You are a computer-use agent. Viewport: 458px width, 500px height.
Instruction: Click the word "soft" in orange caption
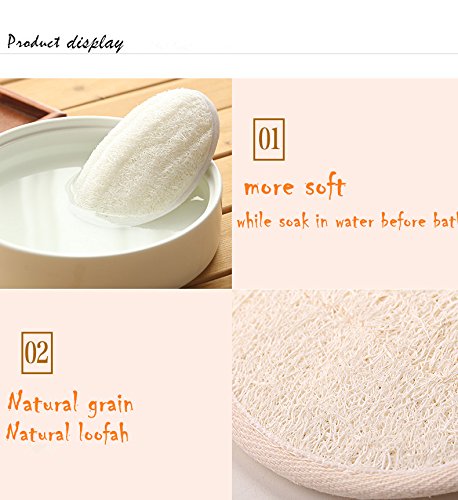click(x=326, y=187)
